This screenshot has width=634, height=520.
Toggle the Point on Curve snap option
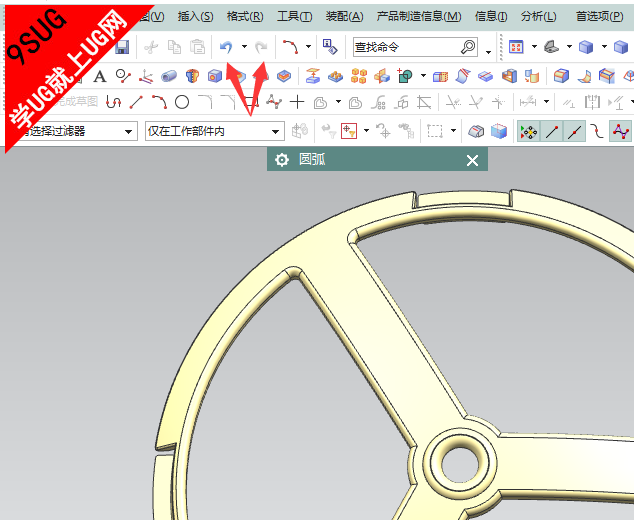click(x=597, y=131)
